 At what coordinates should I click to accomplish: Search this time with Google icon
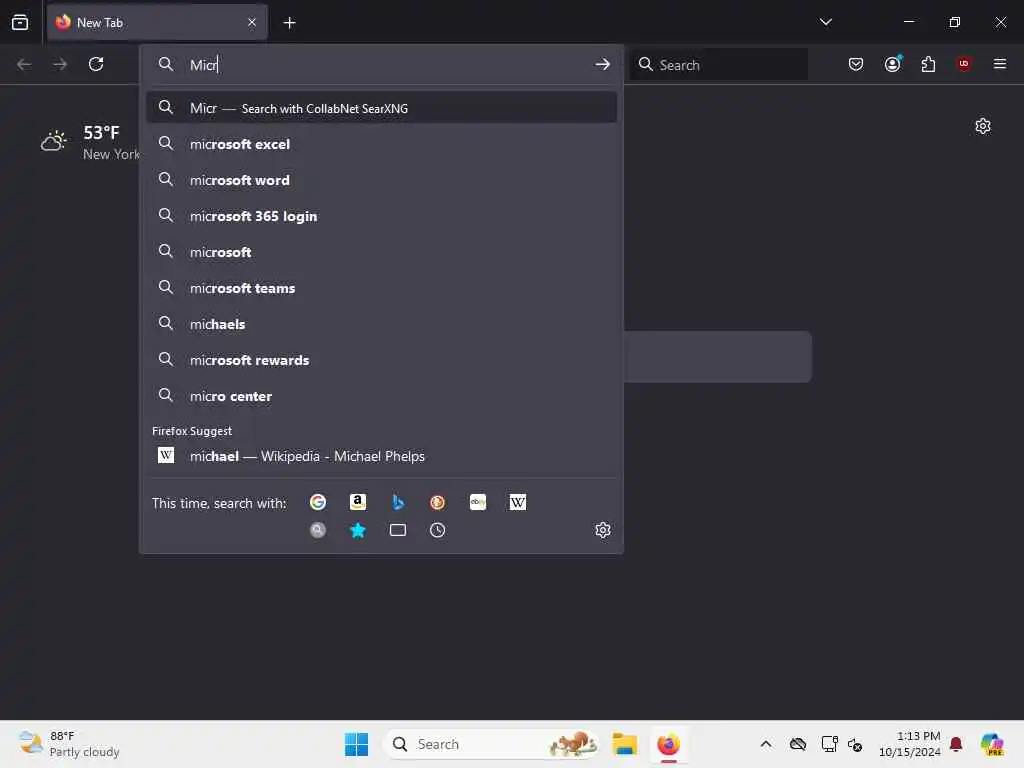(x=318, y=502)
